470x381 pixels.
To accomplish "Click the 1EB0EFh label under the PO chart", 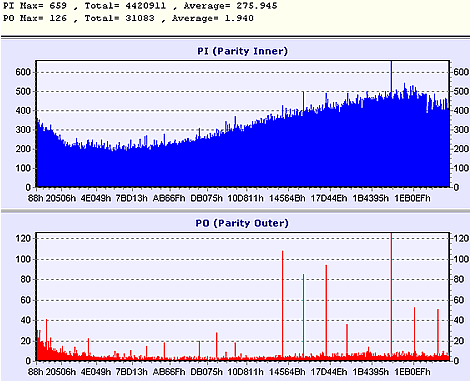I will coord(412,371).
